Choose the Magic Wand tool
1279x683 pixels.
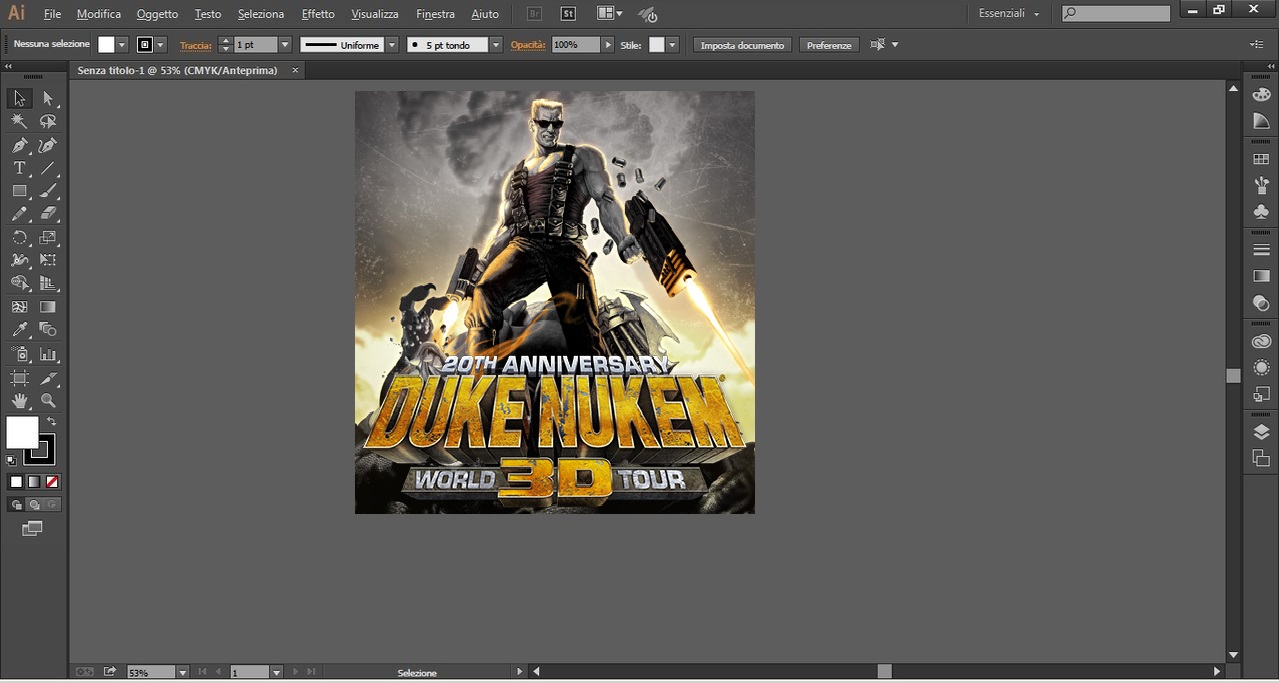pyautogui.click(x=19, y=121)
